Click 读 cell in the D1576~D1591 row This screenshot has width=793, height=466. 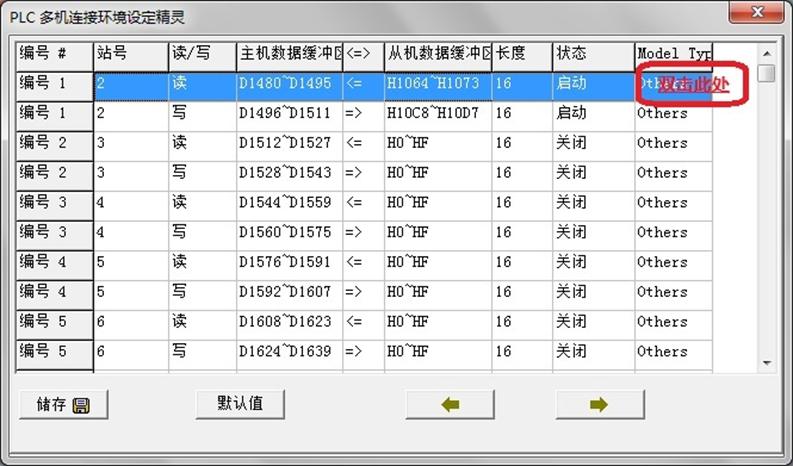(202, 266)
